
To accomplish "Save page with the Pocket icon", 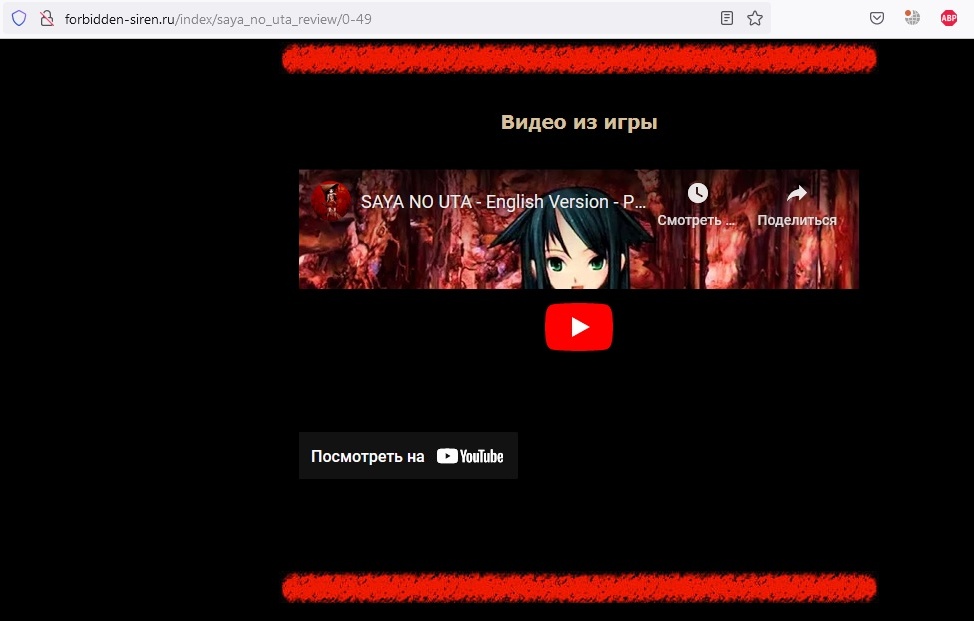I will point(876,18).
